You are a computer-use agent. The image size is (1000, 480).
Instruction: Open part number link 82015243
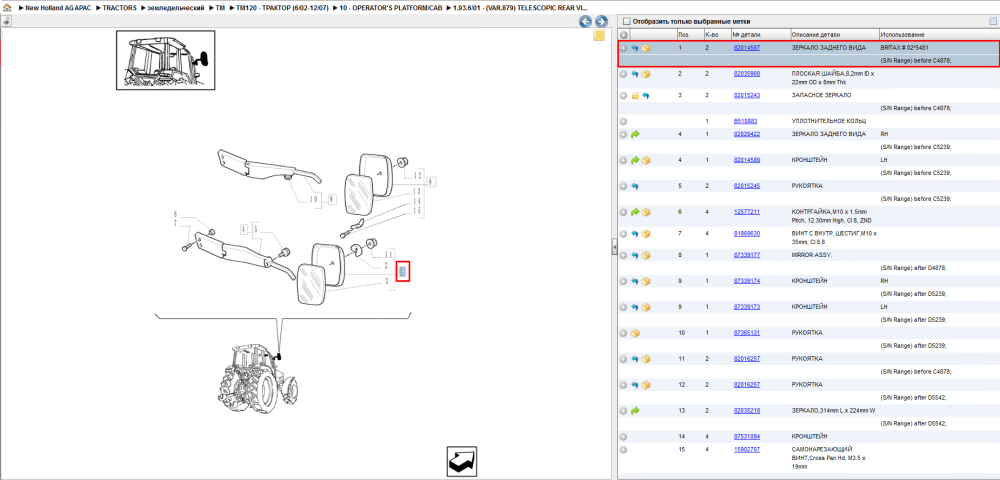746,96
